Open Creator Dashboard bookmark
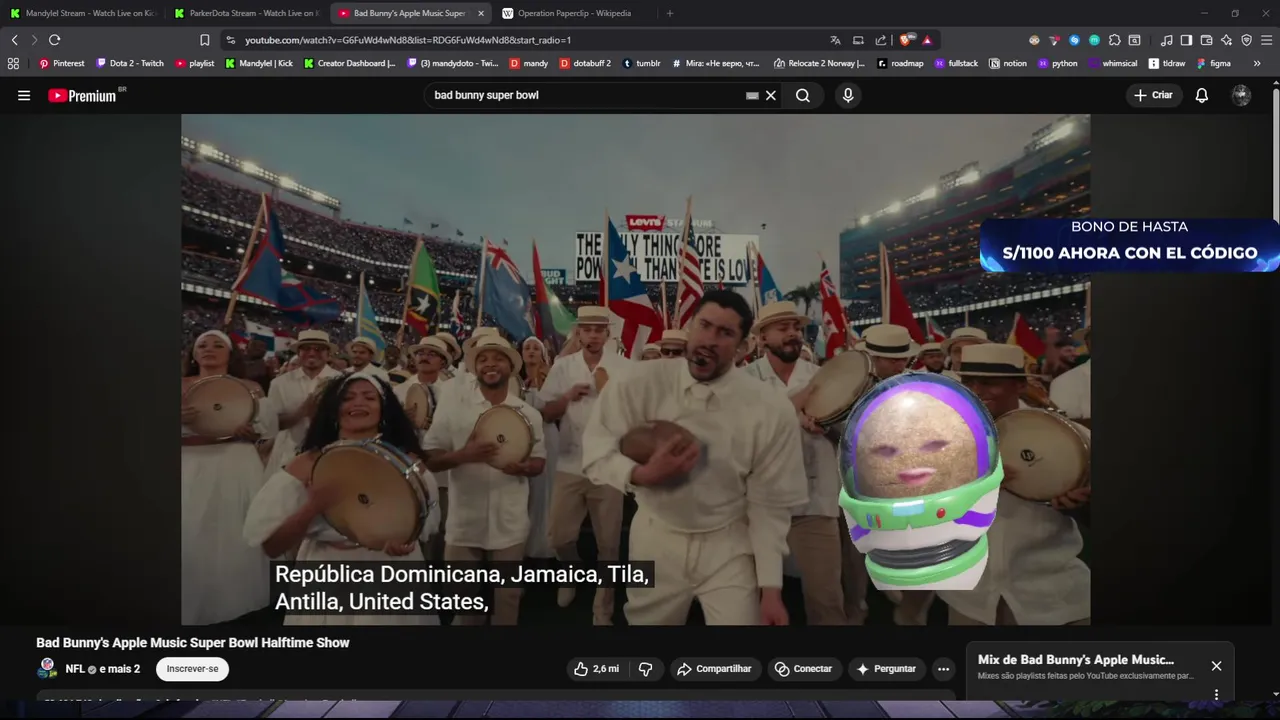Image resolution: width=1280 pixels, height=720 pixels. tap(350, 63)
